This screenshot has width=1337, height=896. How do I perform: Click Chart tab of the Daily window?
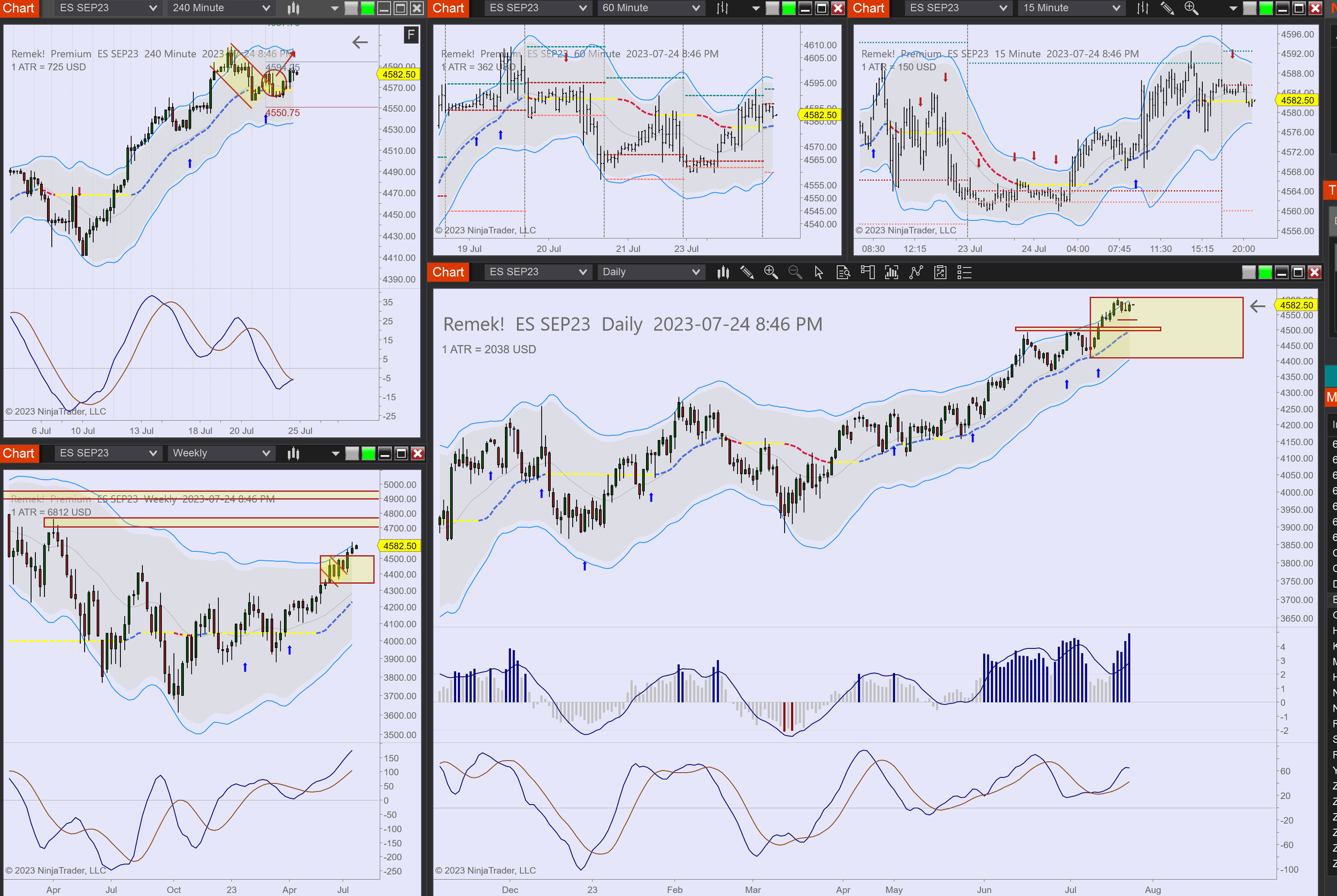[x=448, y=272]
